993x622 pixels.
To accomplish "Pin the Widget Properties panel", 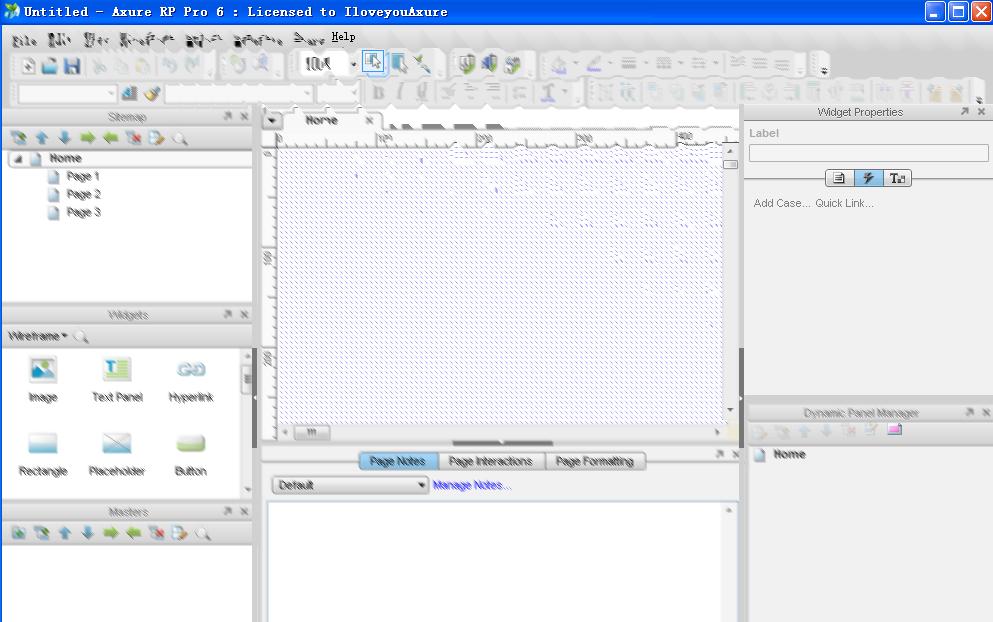I will 965,111.
